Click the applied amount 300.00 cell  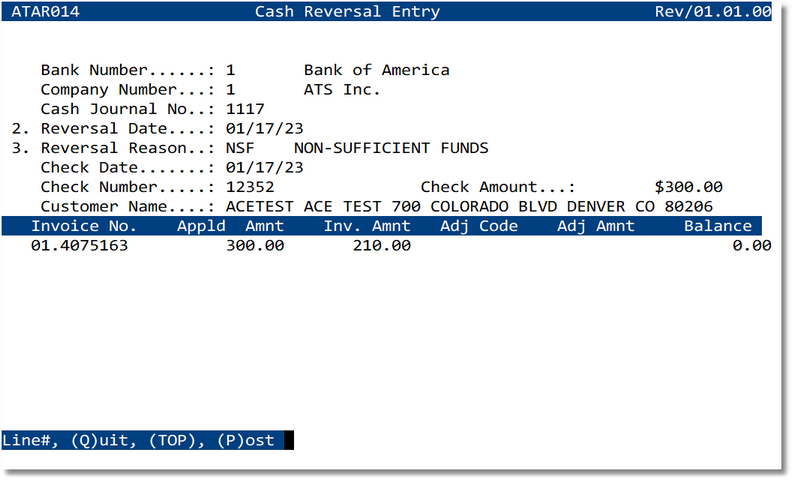255,246
